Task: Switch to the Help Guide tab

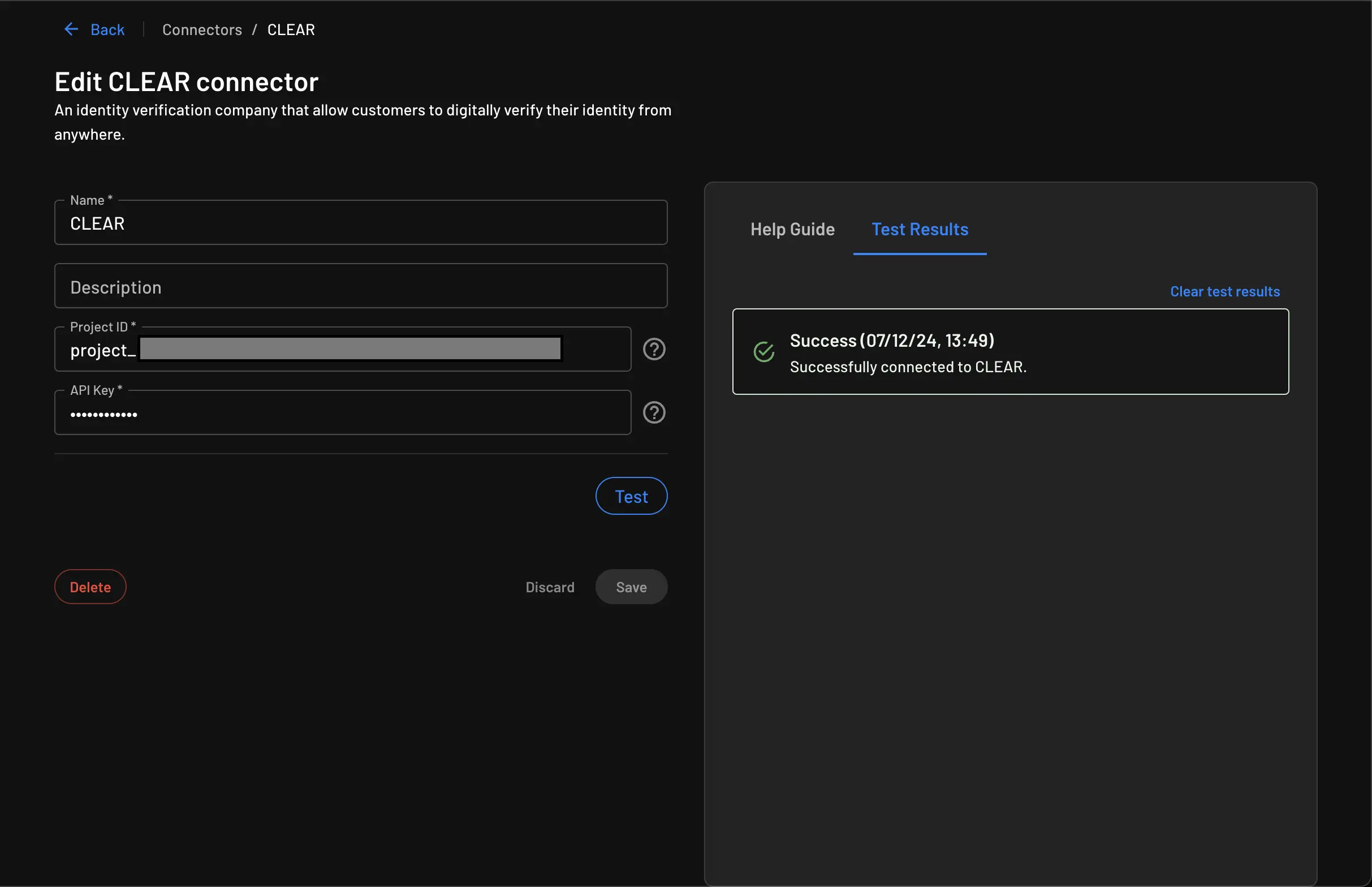Action: [x=792, y=229]
